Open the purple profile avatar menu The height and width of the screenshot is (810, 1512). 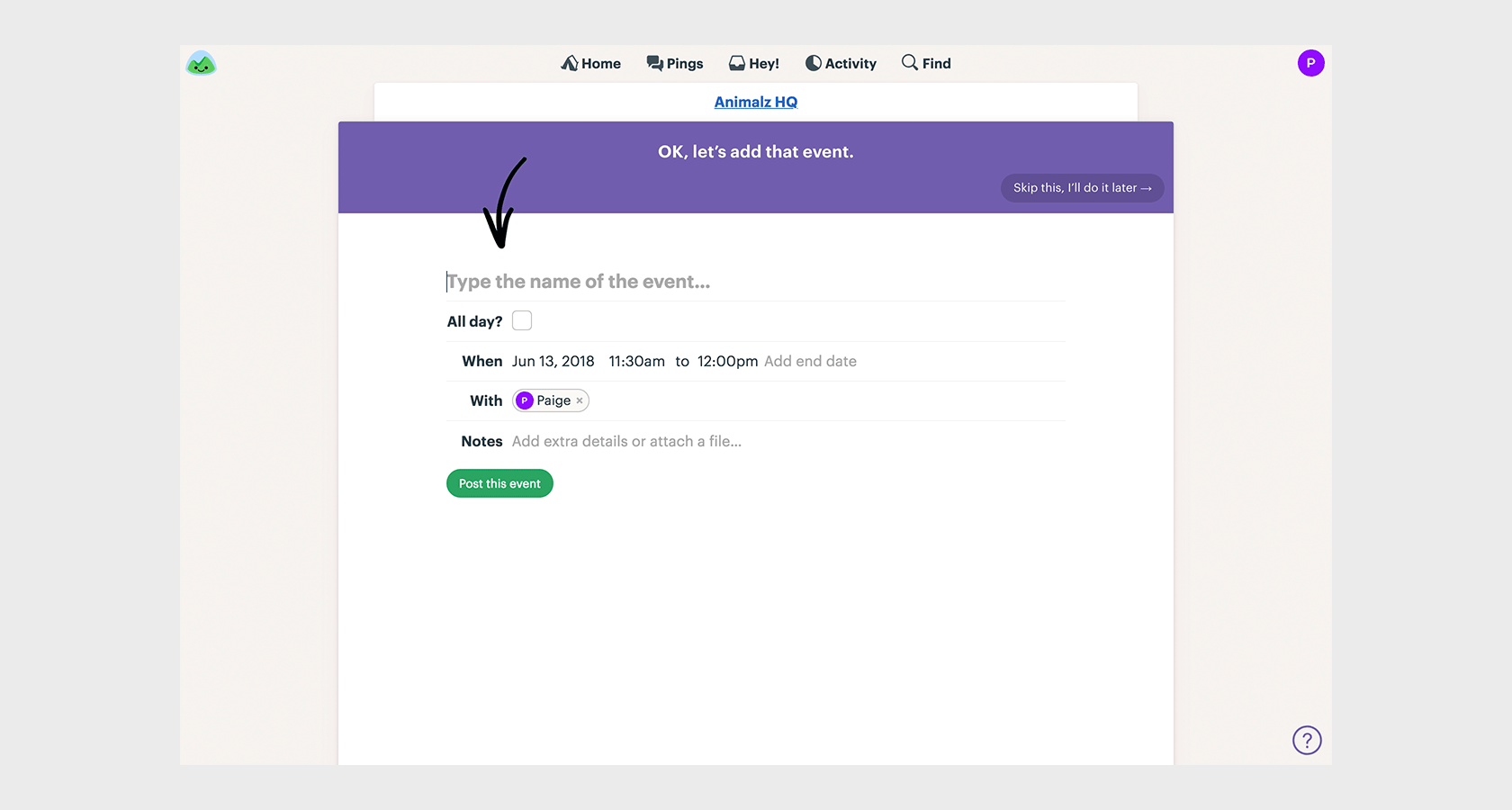1310,63
